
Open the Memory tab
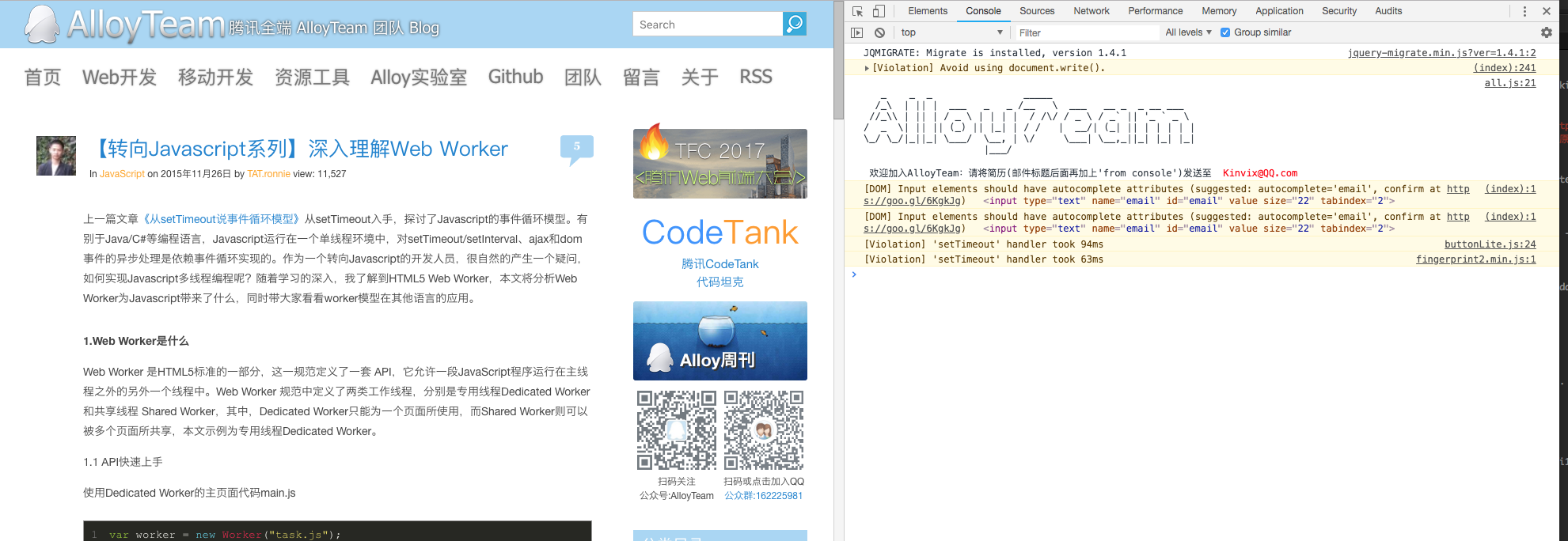1219,11
